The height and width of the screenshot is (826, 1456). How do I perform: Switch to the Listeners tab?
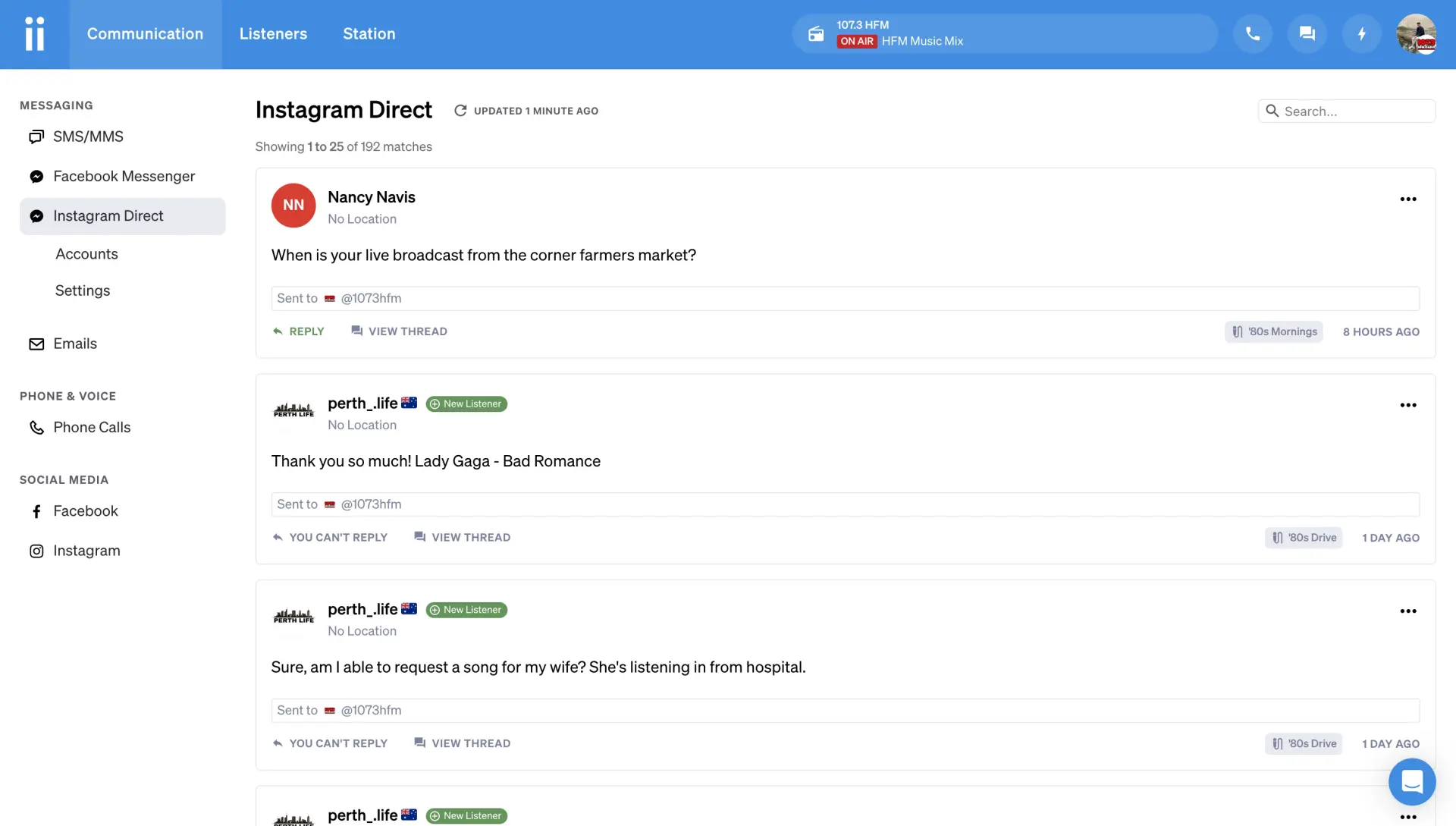click(x=273, y=34)
